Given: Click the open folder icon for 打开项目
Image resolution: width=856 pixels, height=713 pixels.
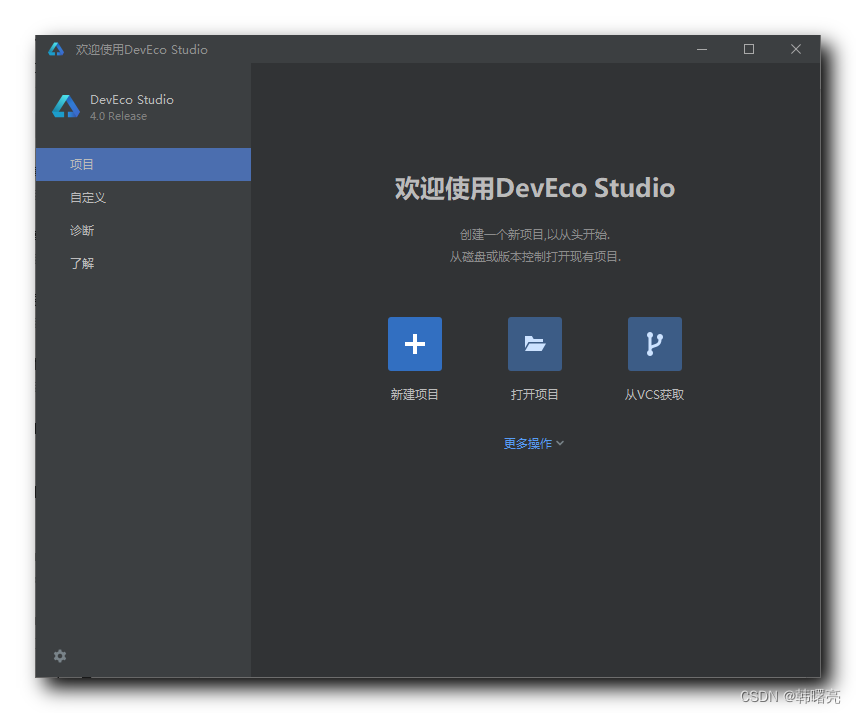Looking at the screenshot, I should click(534, 344).
